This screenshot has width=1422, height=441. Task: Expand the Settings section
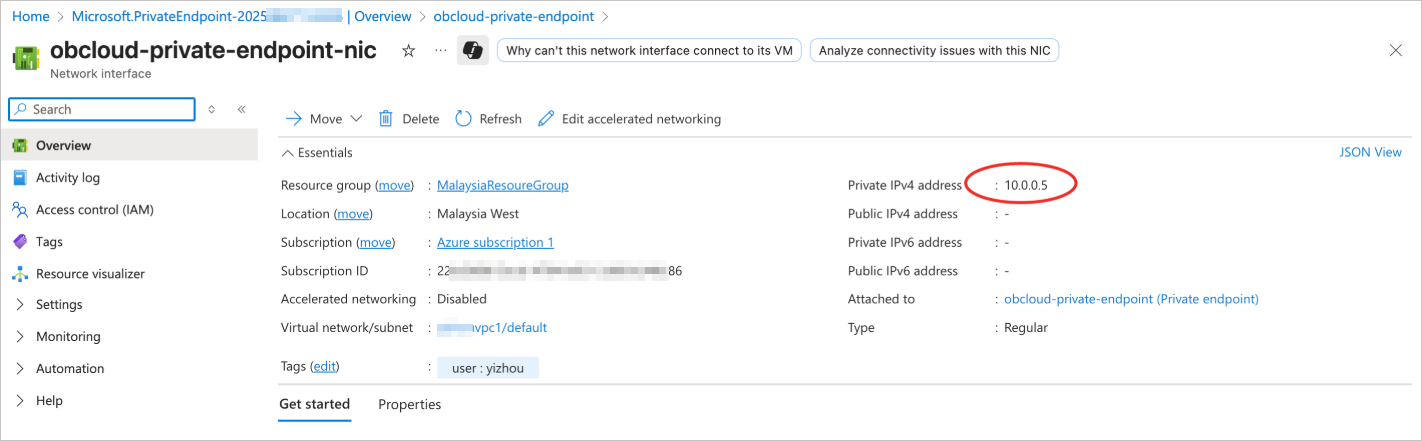point(59,305)
